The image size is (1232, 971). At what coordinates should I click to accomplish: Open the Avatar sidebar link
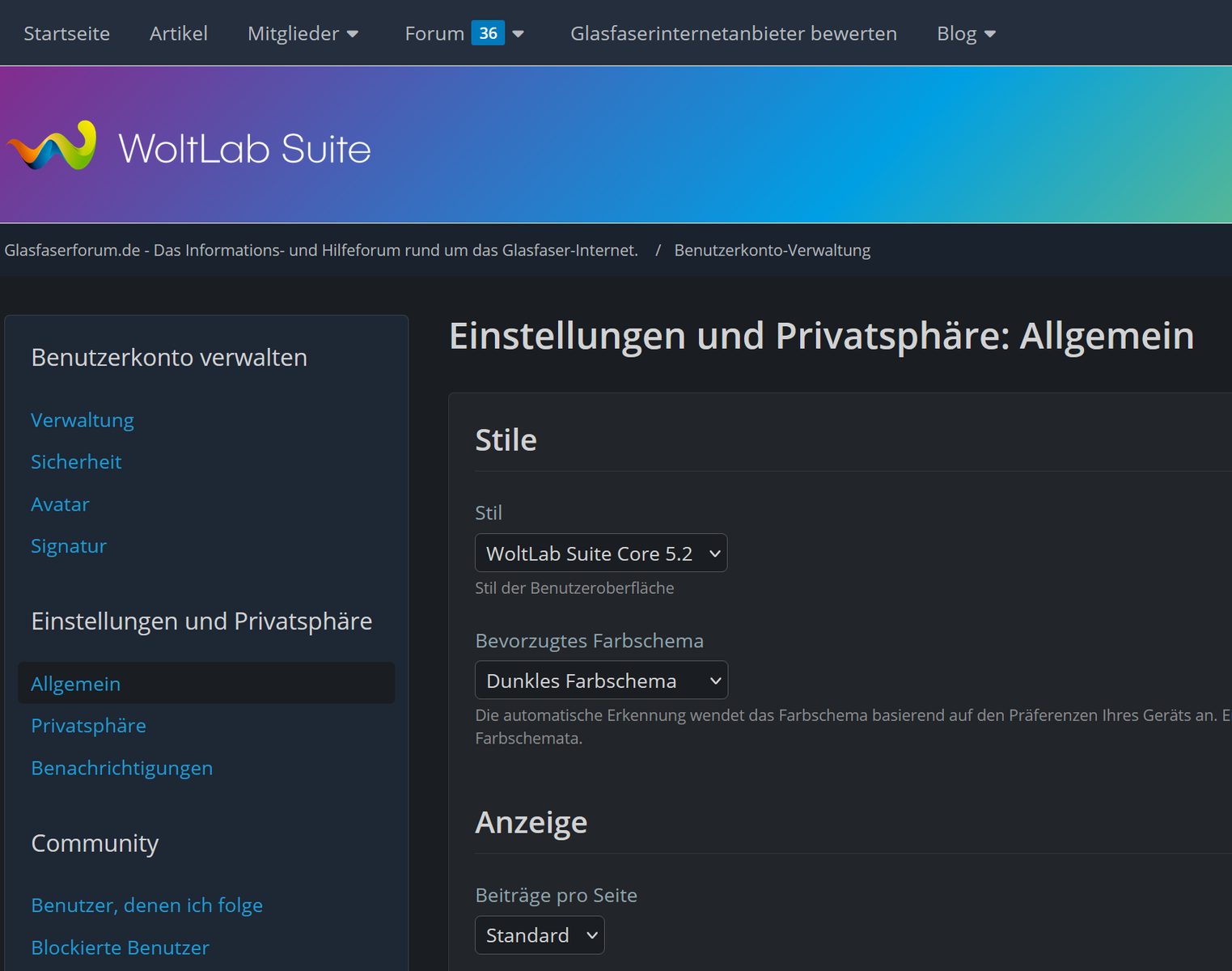click(x=60, y=504)
